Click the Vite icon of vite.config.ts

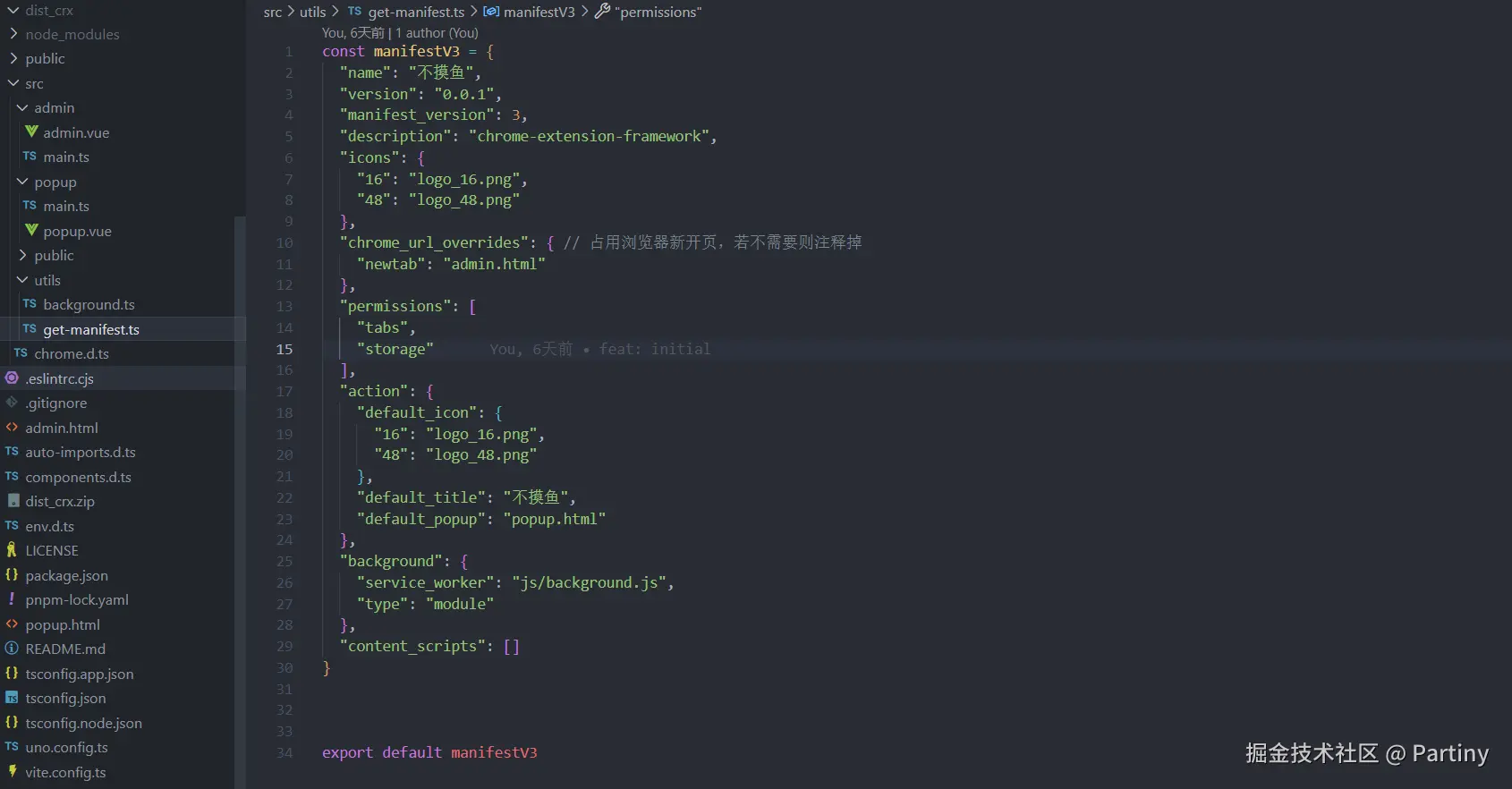(12, 771)
